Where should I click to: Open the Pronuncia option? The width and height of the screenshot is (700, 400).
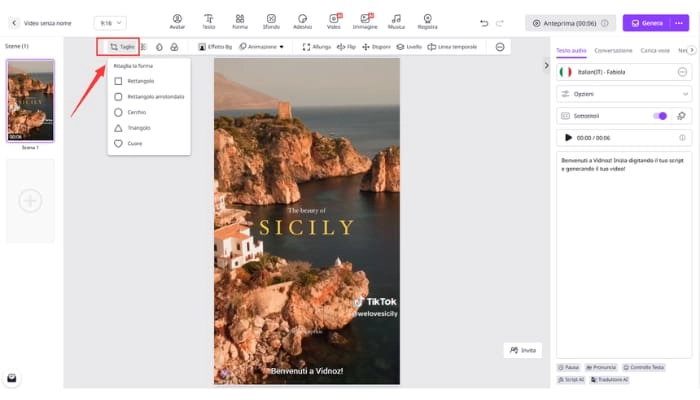click(x=601, y=367)
